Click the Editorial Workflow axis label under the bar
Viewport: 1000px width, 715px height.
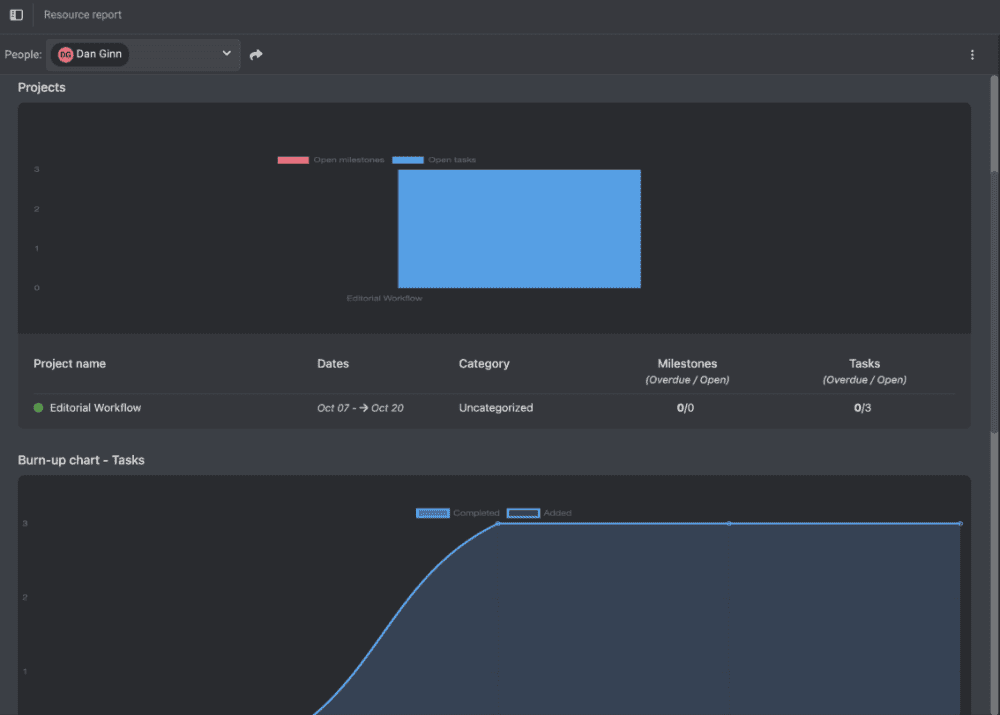point(384,299)
